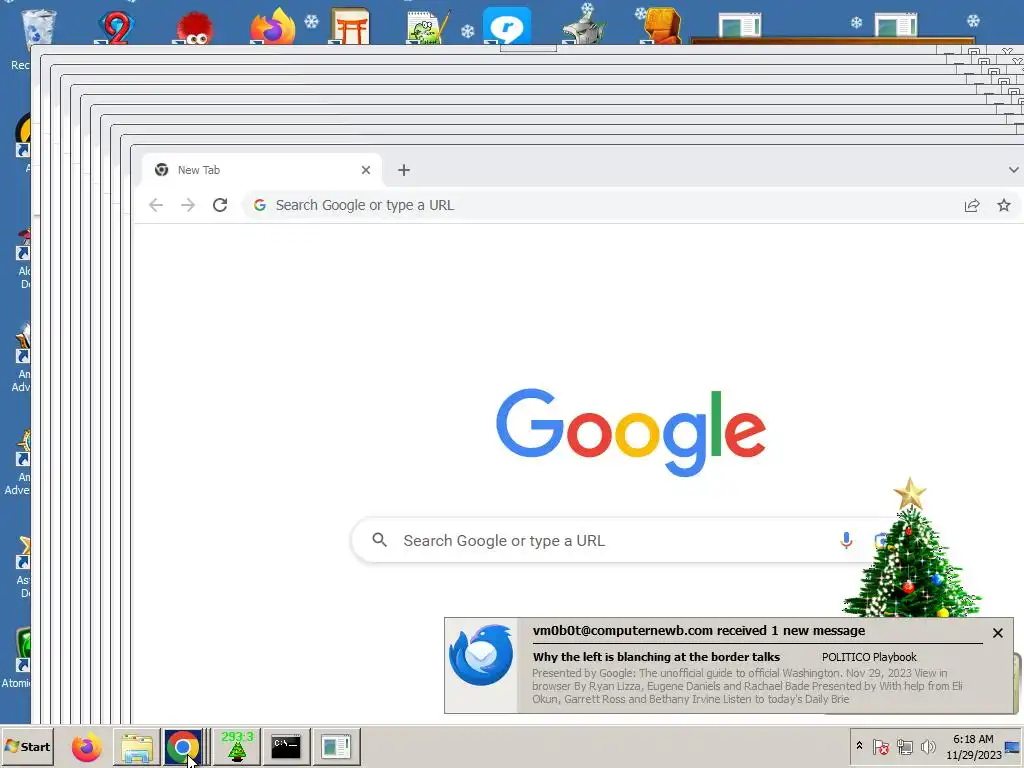Viewport: 1024px width, 768px height.
Task: Go back using Chrome's back arrow
Action: 155,205
